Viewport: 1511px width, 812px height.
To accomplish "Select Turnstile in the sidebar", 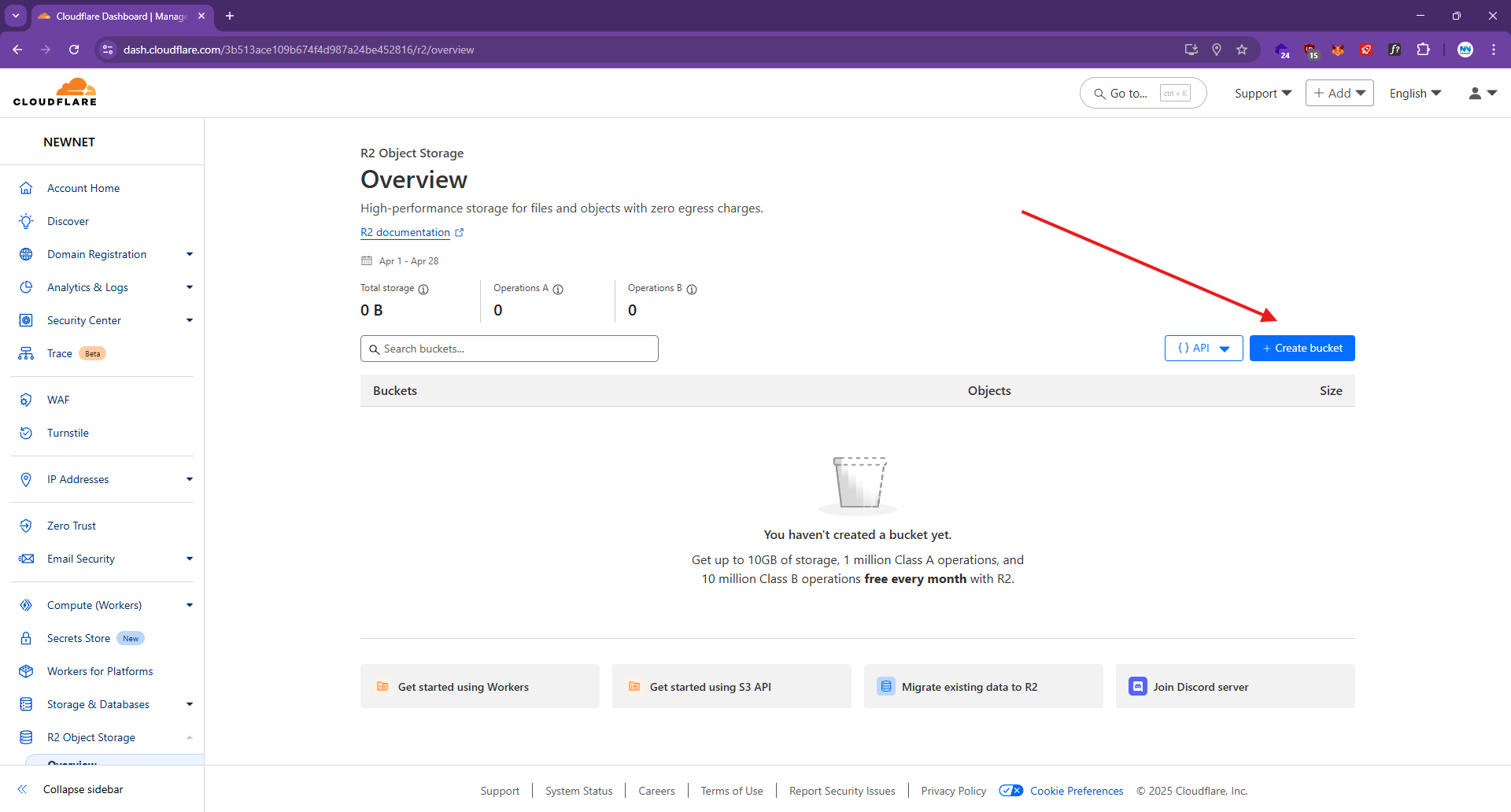I will 68,433.
